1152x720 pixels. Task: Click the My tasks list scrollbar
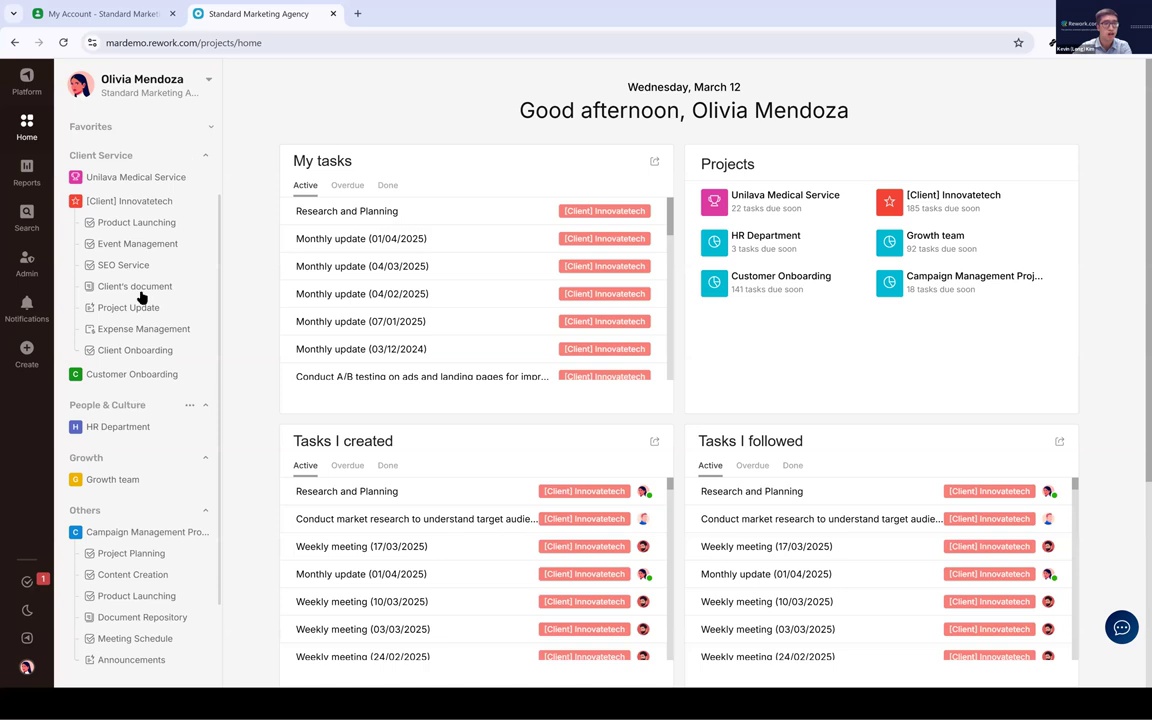click(670, 217)
